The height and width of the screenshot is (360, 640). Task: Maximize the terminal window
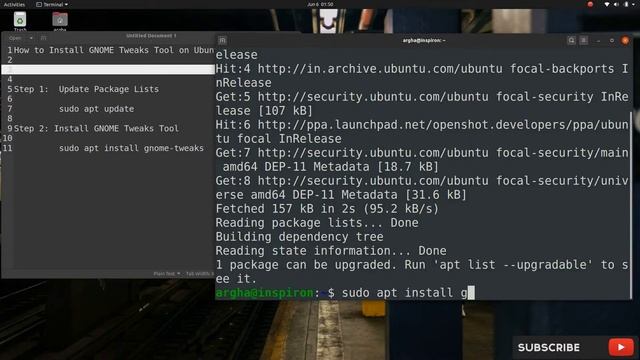click(x=611, y=40)
